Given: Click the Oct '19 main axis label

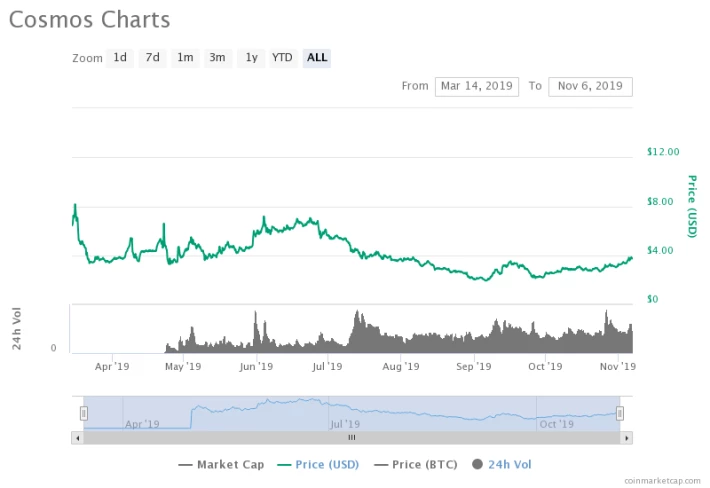Looking at the screenshot, I should point(545,367).
